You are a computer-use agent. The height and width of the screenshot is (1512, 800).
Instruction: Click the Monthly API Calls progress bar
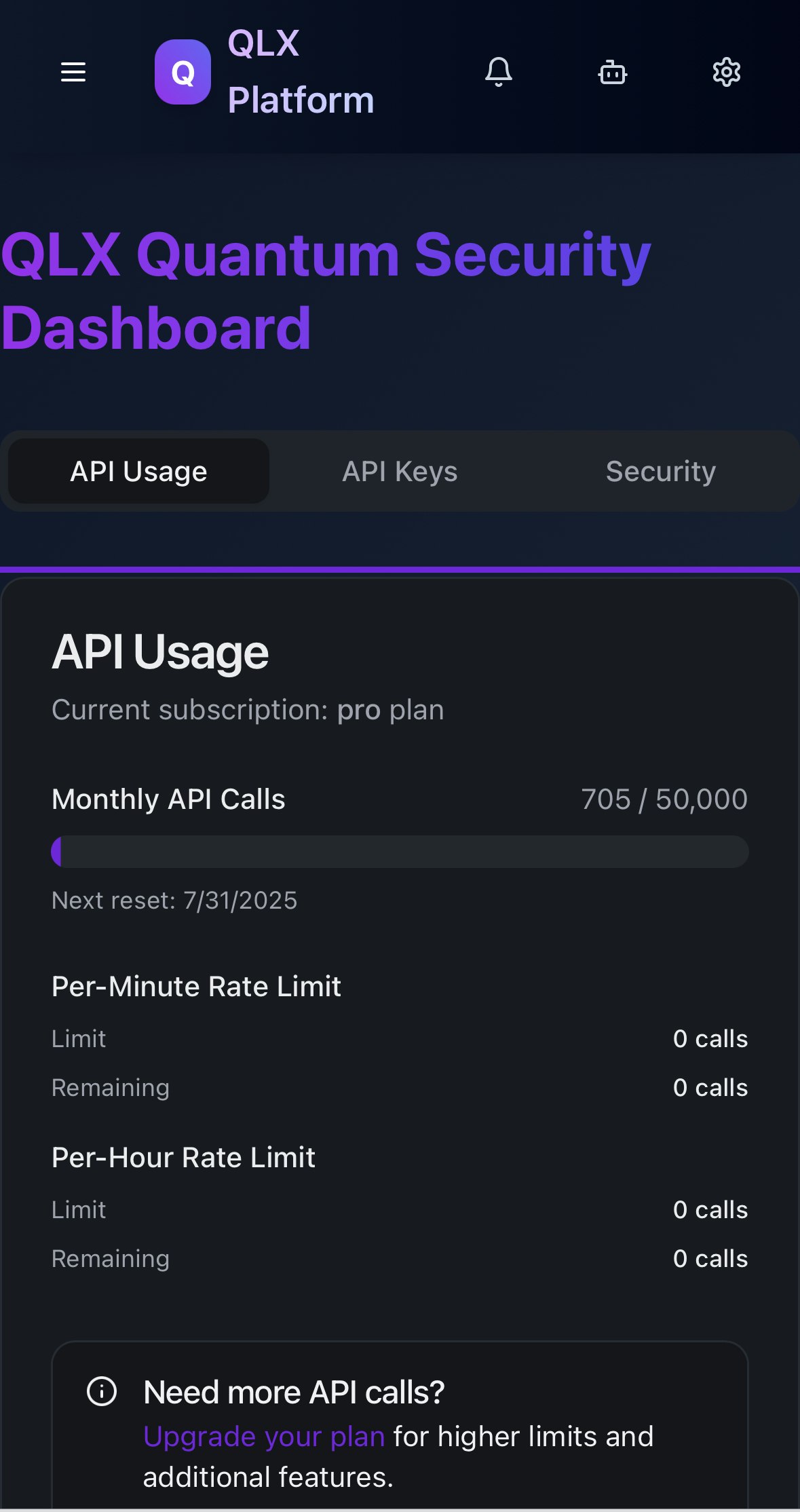(400, 852)
